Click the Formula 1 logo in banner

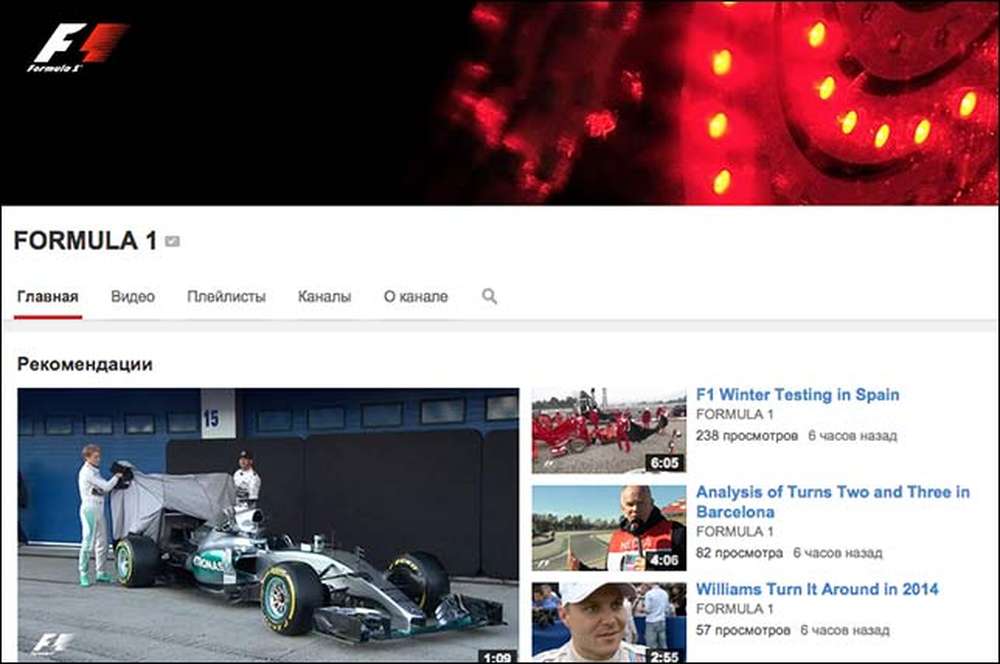coord(77,48)
